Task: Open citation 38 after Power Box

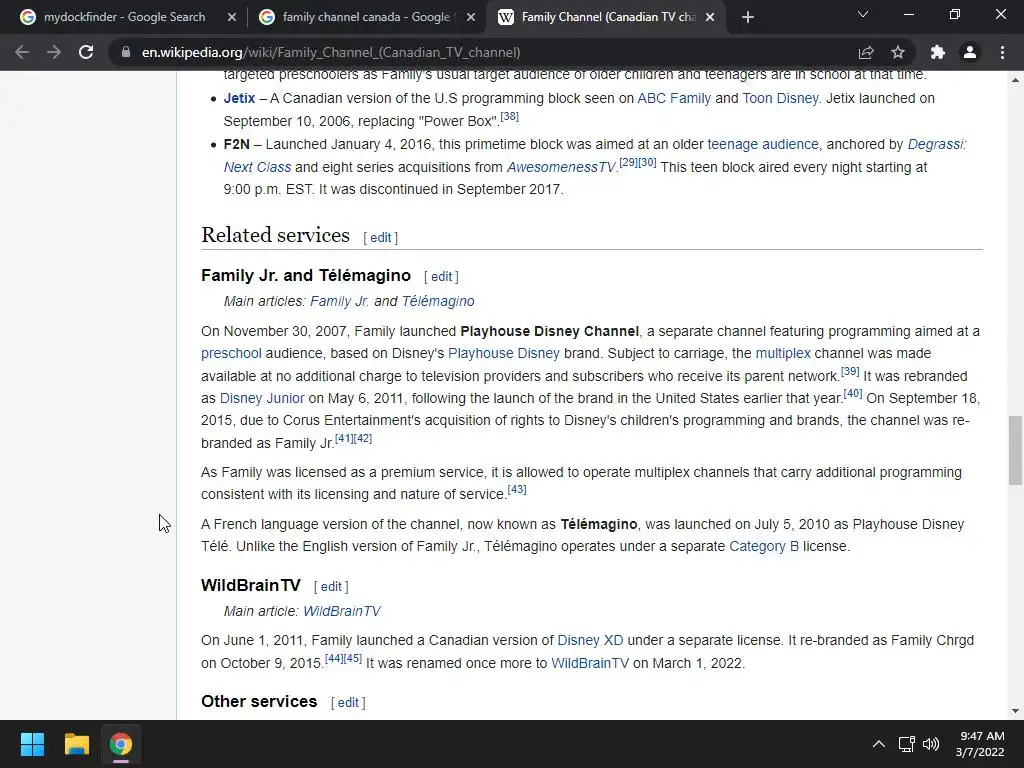Action: [x=509, y=116]
